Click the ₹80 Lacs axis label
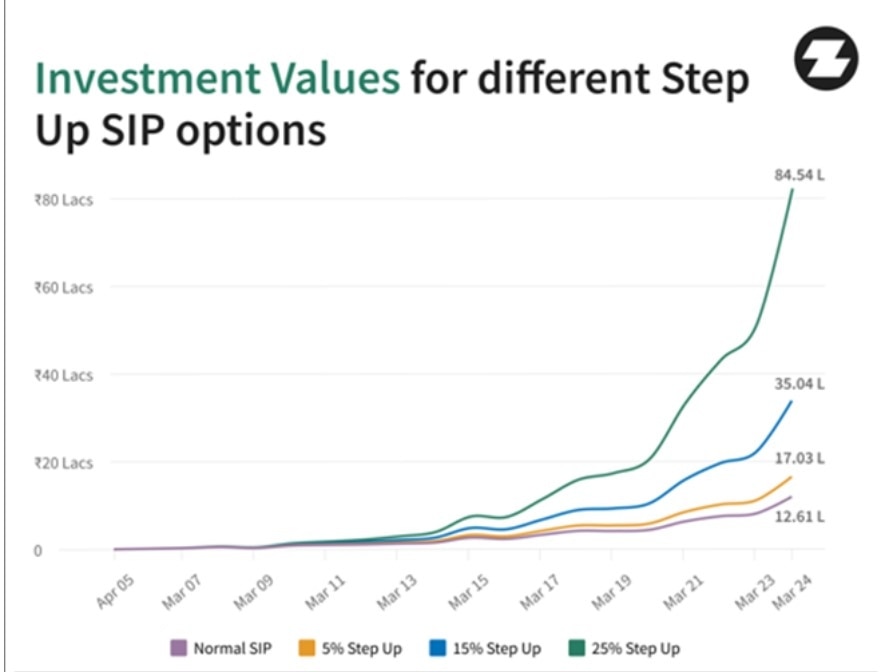Image resolution: width=882 pixels, height=672 pixels. coord(64,200)
